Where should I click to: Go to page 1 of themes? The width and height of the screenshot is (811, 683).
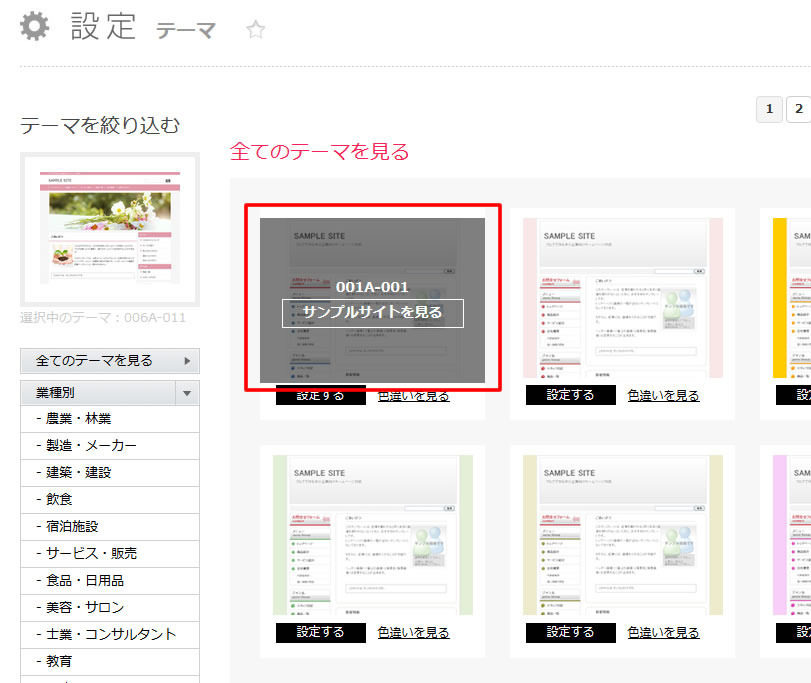point(769,109)
